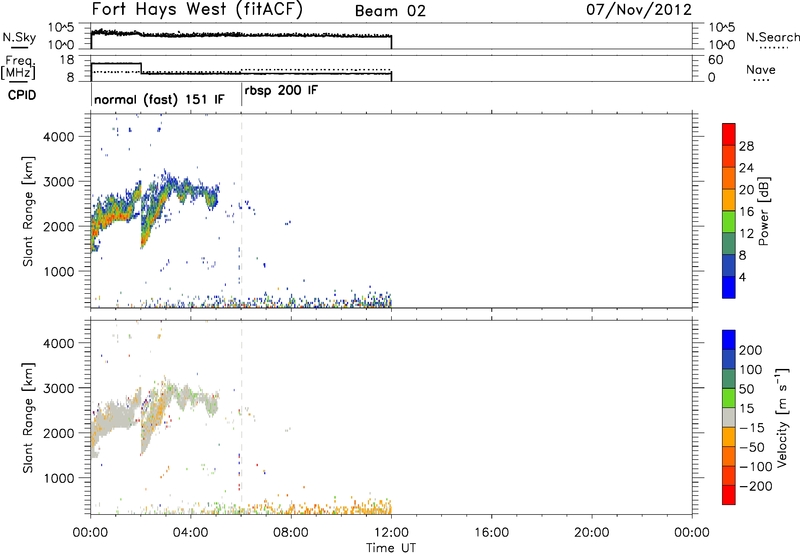Click the CPID boundary tick before 'rbsp'

pyautogui.click(x=241, y=95)
